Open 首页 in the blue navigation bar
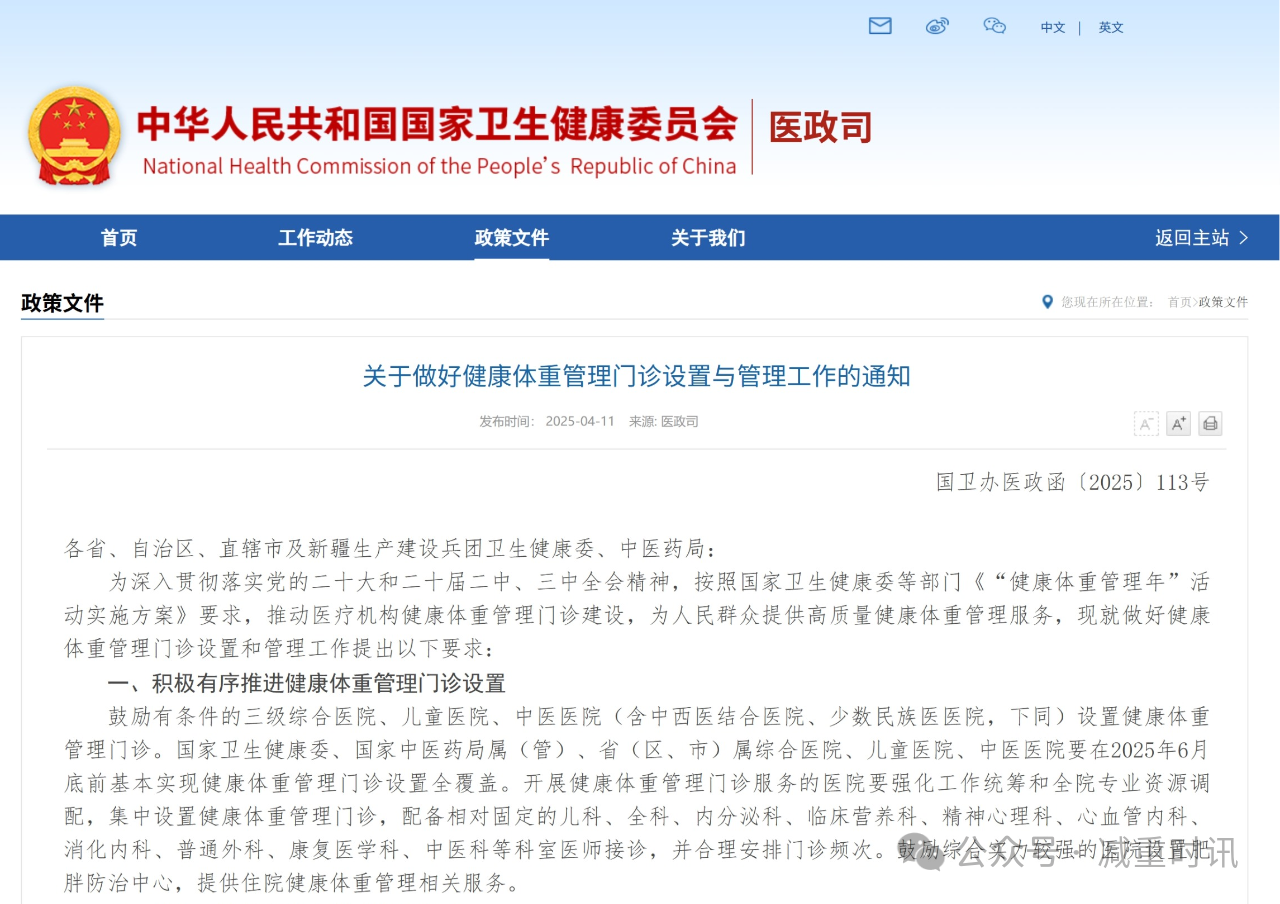The width and height of the screenshot is (1280, 904). (x=119, y=238)
